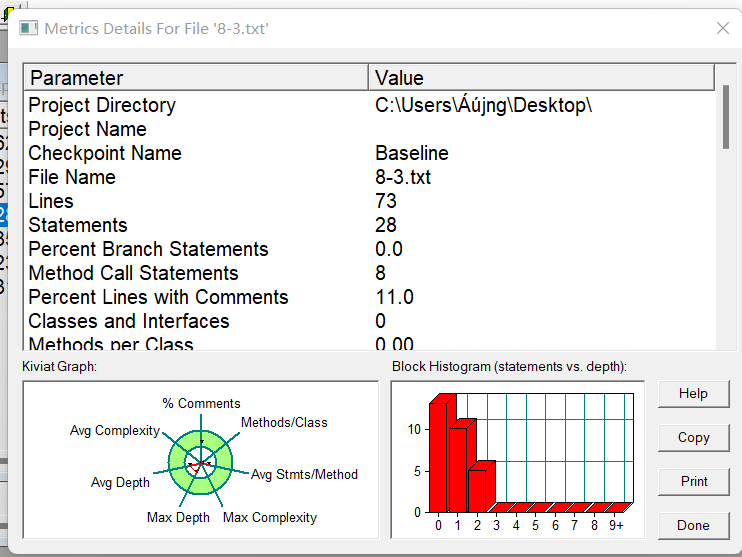This screenshot has height=557, width=742.
Task: Select the Checkpoint Name row
Action: coord(369,153)
